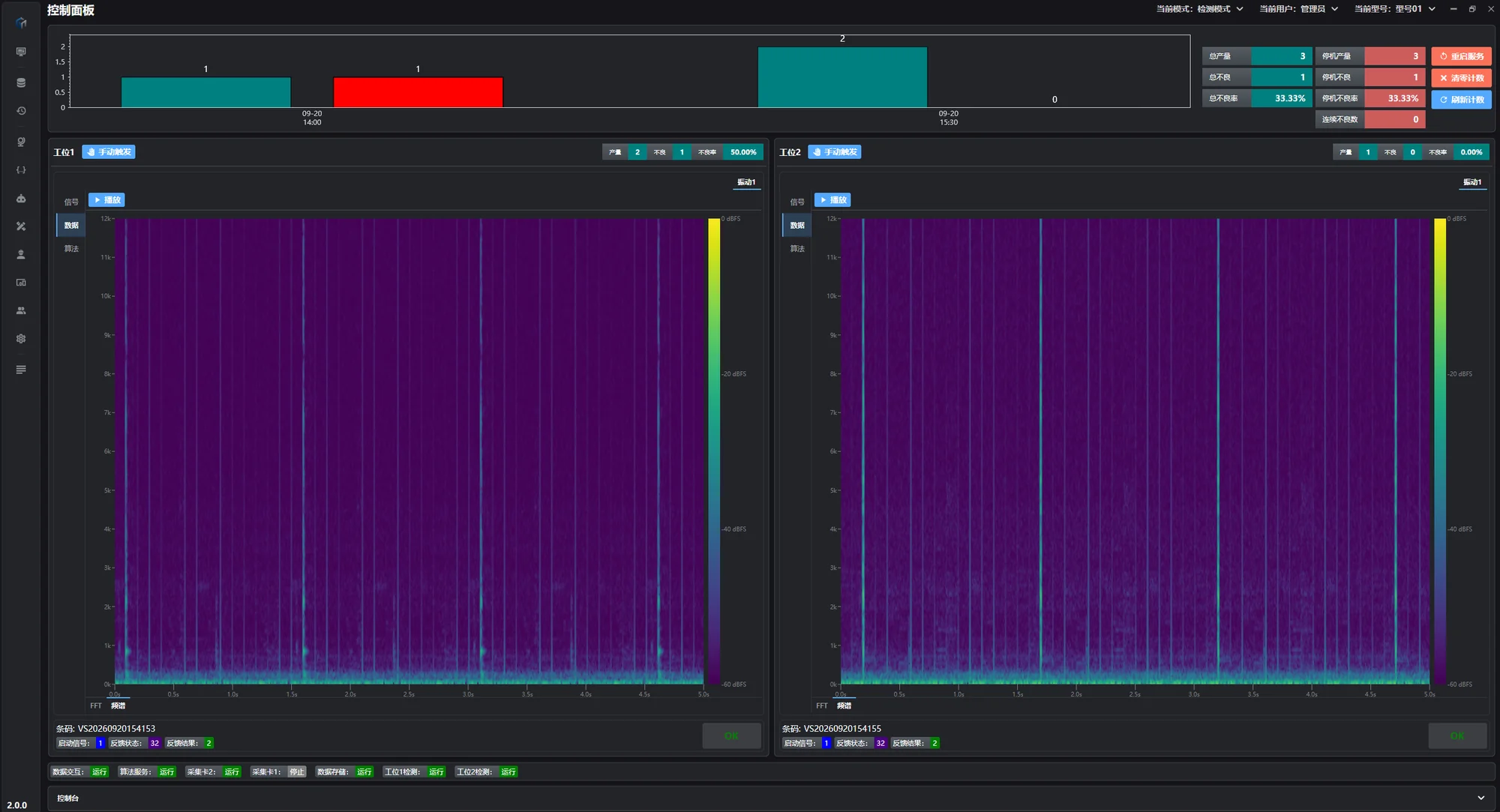Open the curly braces code icon
The image size is (1500, 812).
click(x=21, y=170)
